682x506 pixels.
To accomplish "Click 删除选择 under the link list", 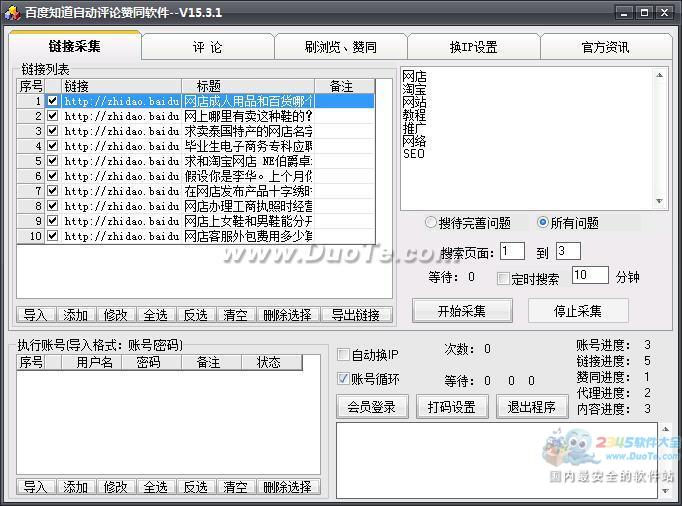I will point(288,315).
